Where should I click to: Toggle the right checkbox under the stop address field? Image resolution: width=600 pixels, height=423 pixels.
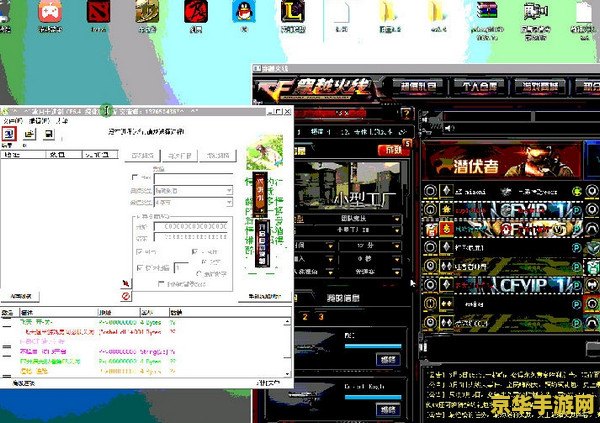point(195,252)
